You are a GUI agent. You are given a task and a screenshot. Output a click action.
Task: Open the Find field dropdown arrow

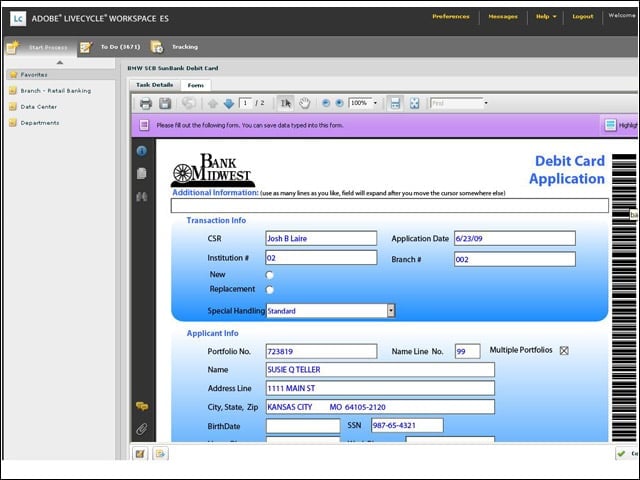[x=486, y=103]
